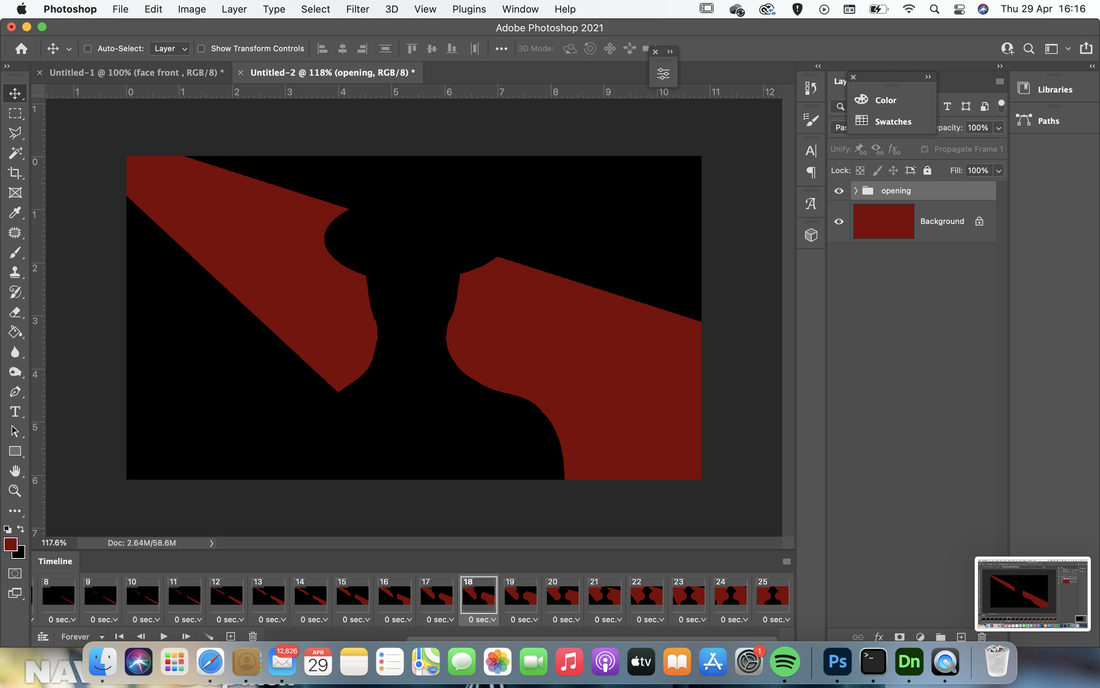Expand the opening layer group
The image size is (1100, 688).
855,191
